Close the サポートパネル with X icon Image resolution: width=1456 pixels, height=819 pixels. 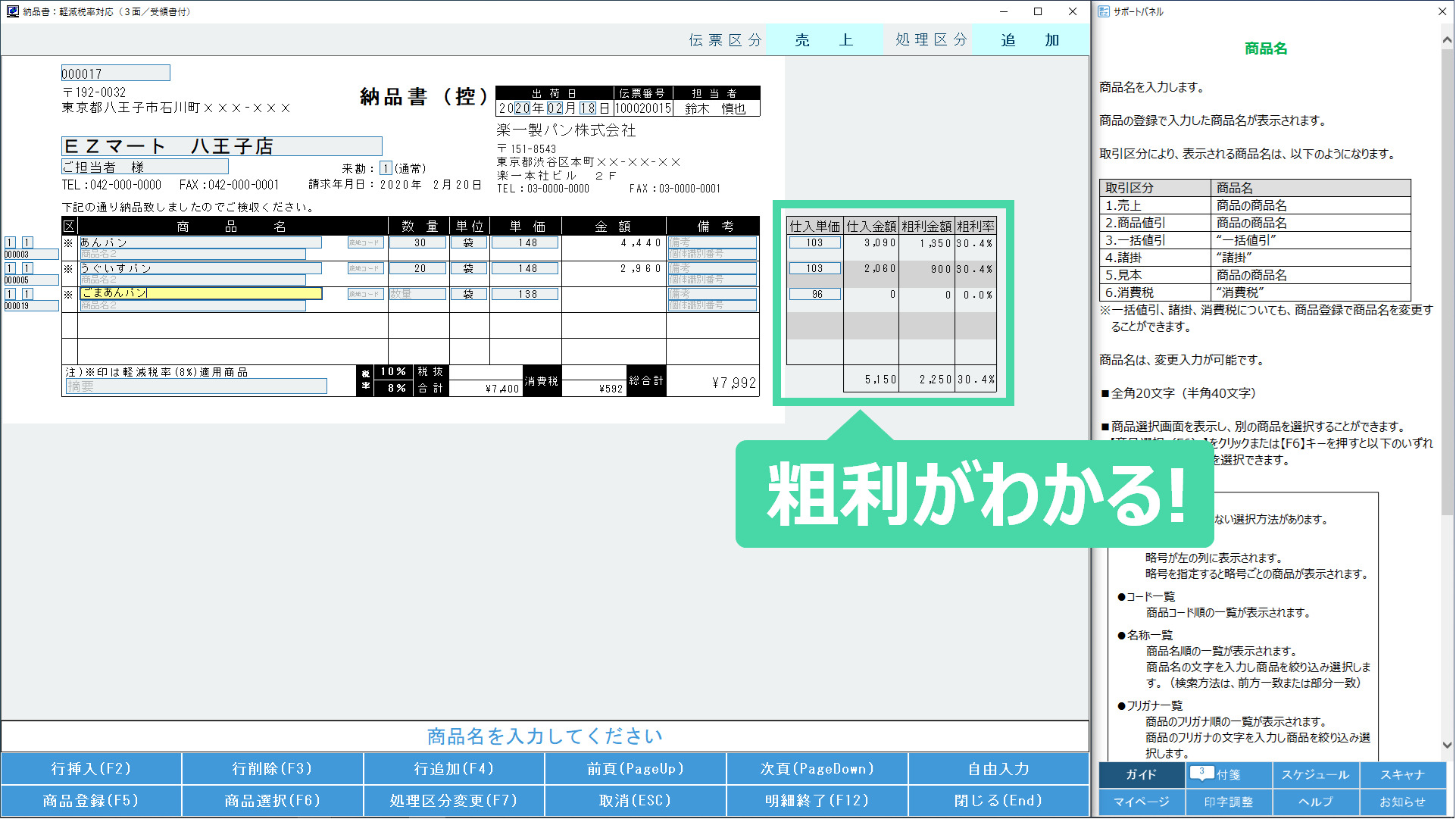click(x=1442, y=11)
